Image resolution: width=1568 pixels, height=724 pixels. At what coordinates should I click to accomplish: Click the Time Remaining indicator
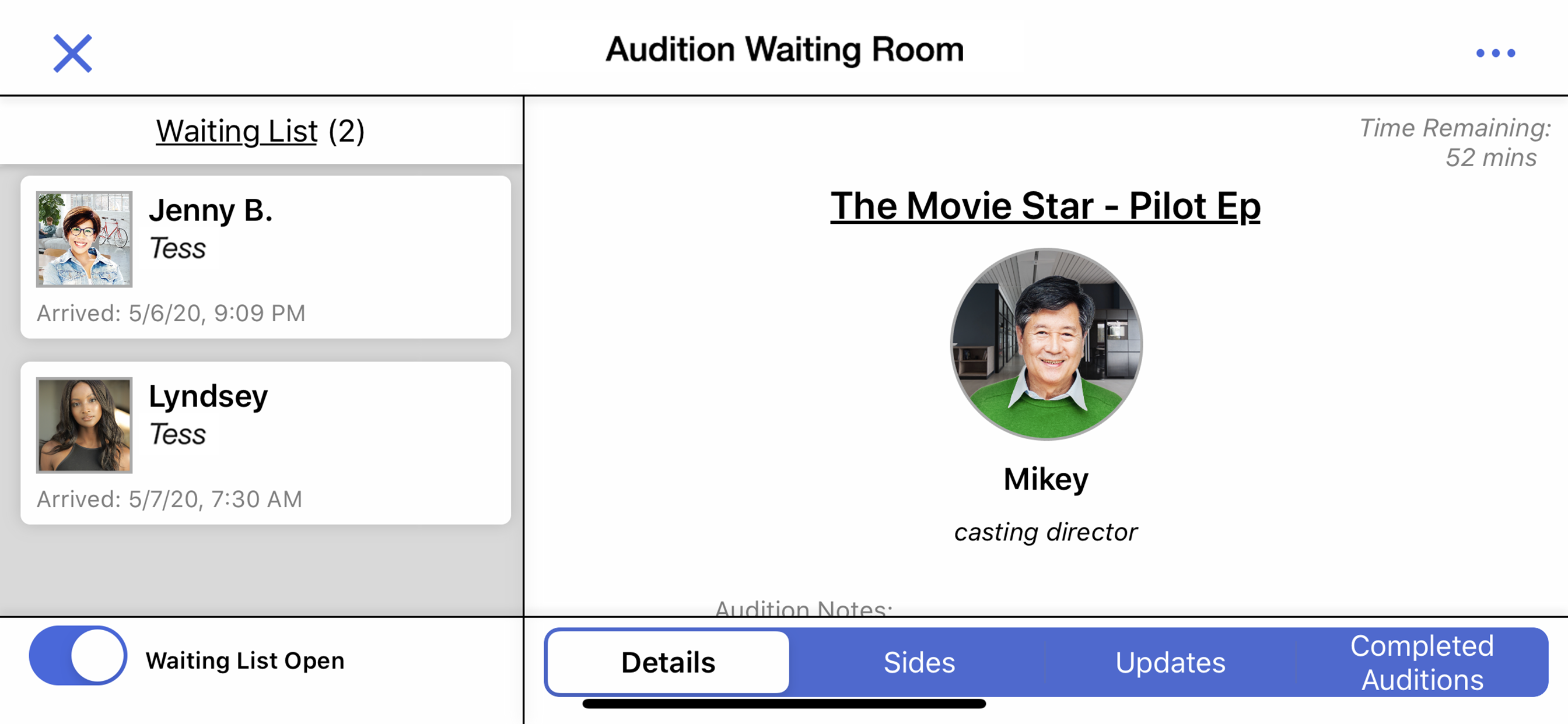[1455, 142]
